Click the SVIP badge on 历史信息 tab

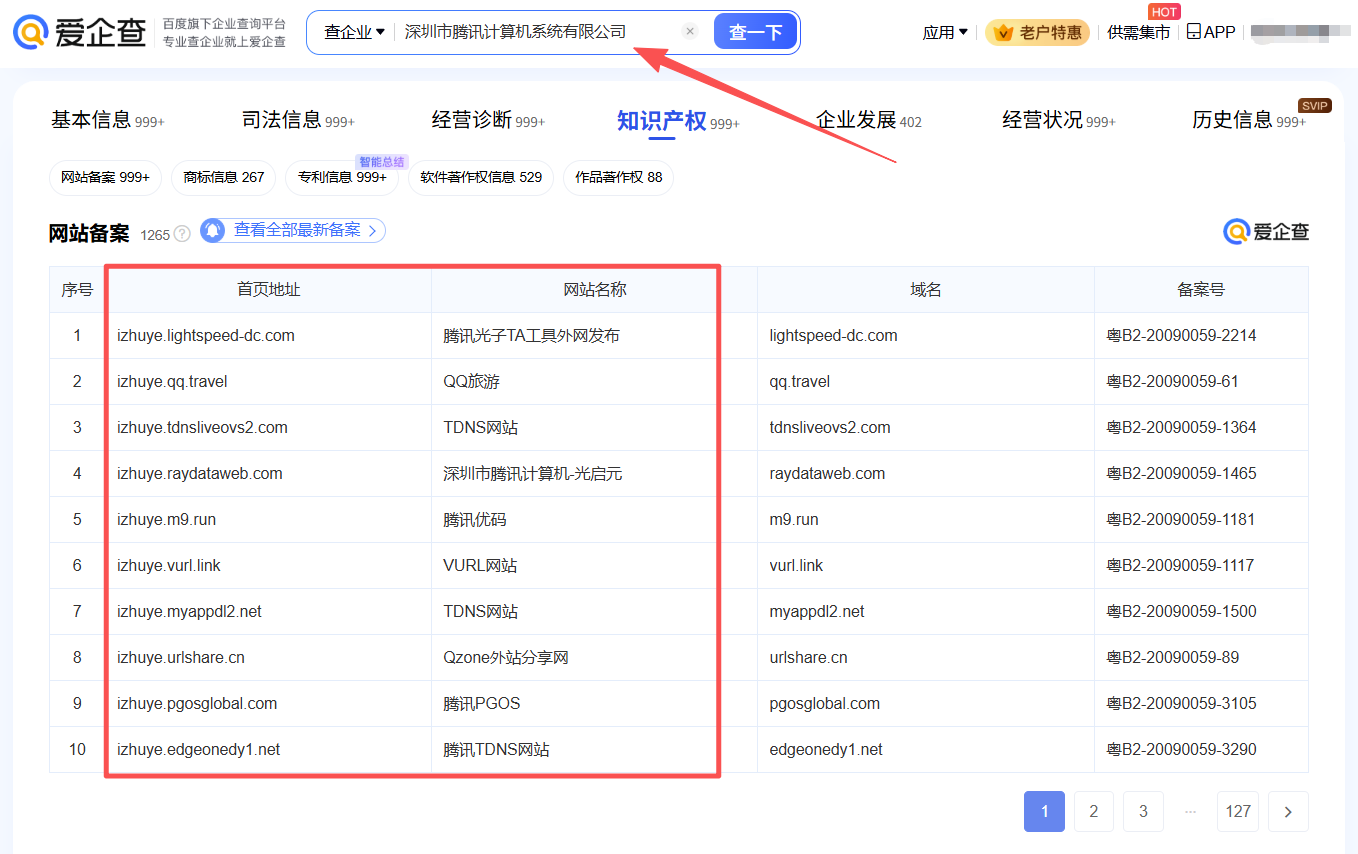pyautogui.click(x=1314, y=104)
